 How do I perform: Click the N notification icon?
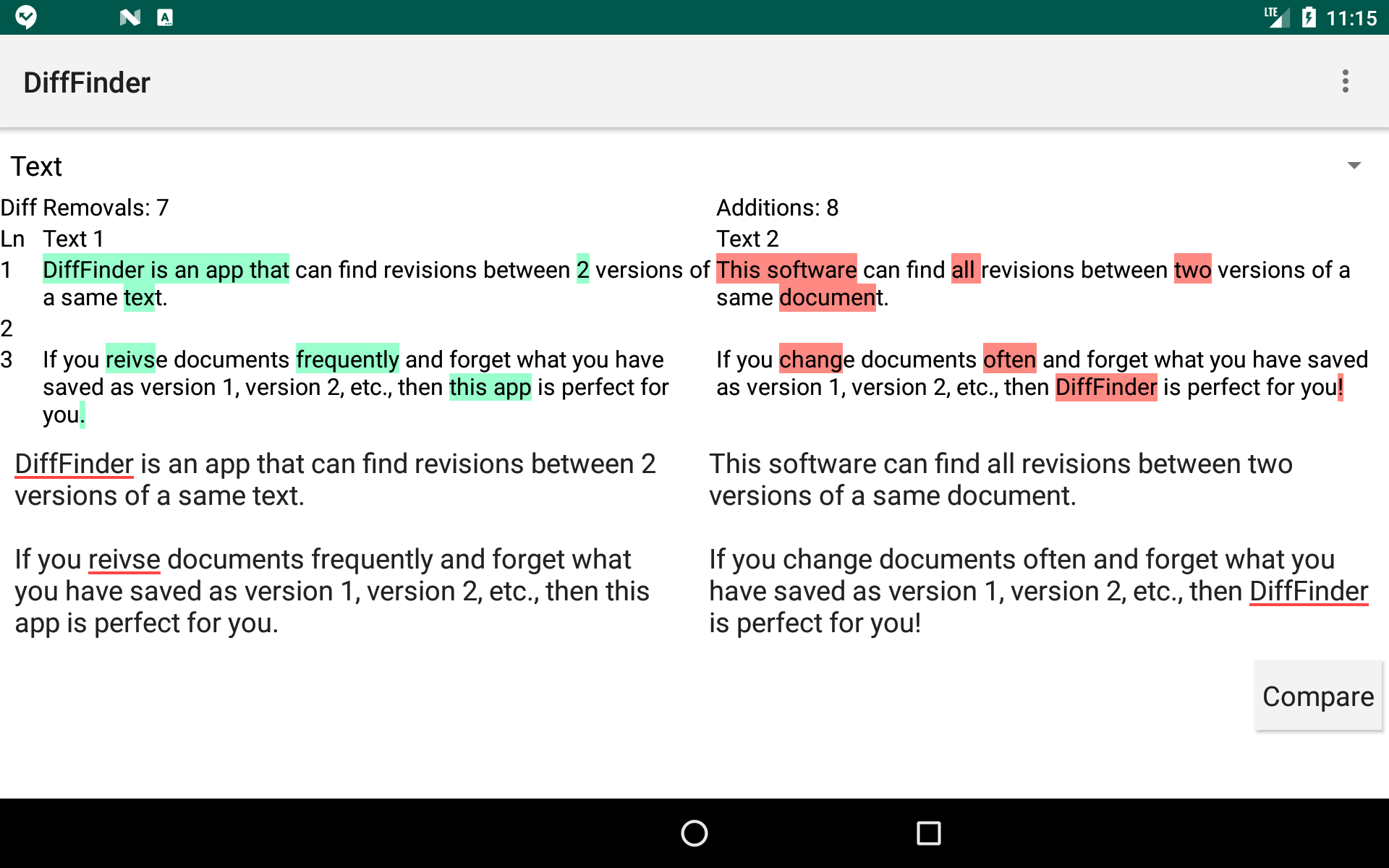pos(129,17)
